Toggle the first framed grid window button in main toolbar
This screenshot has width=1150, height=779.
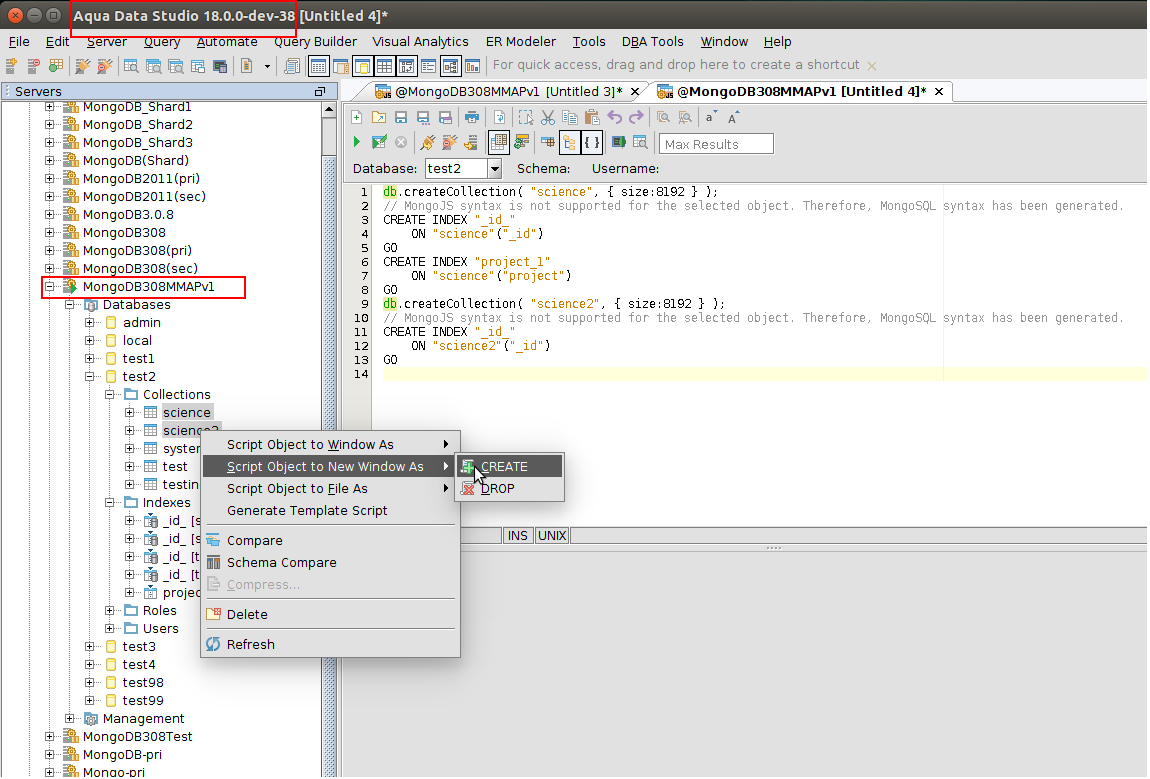click(318, 66)
